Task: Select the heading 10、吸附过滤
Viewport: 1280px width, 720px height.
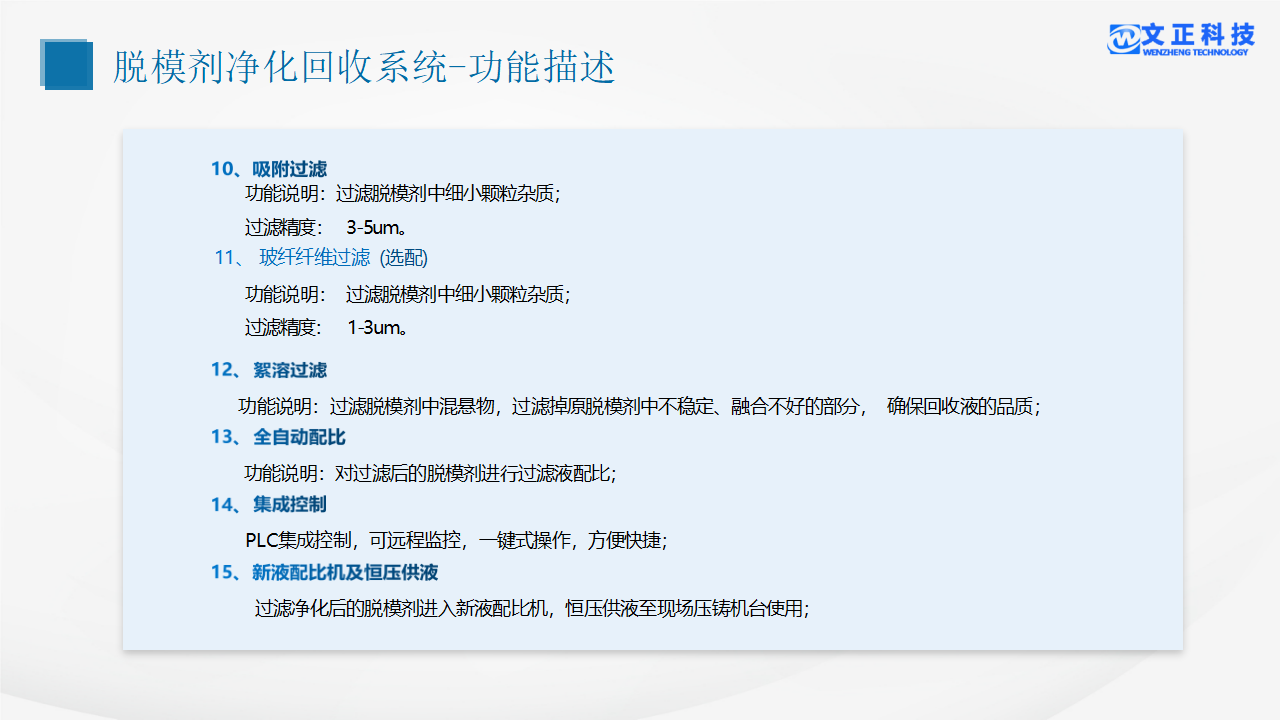Action: pos(268,169)
